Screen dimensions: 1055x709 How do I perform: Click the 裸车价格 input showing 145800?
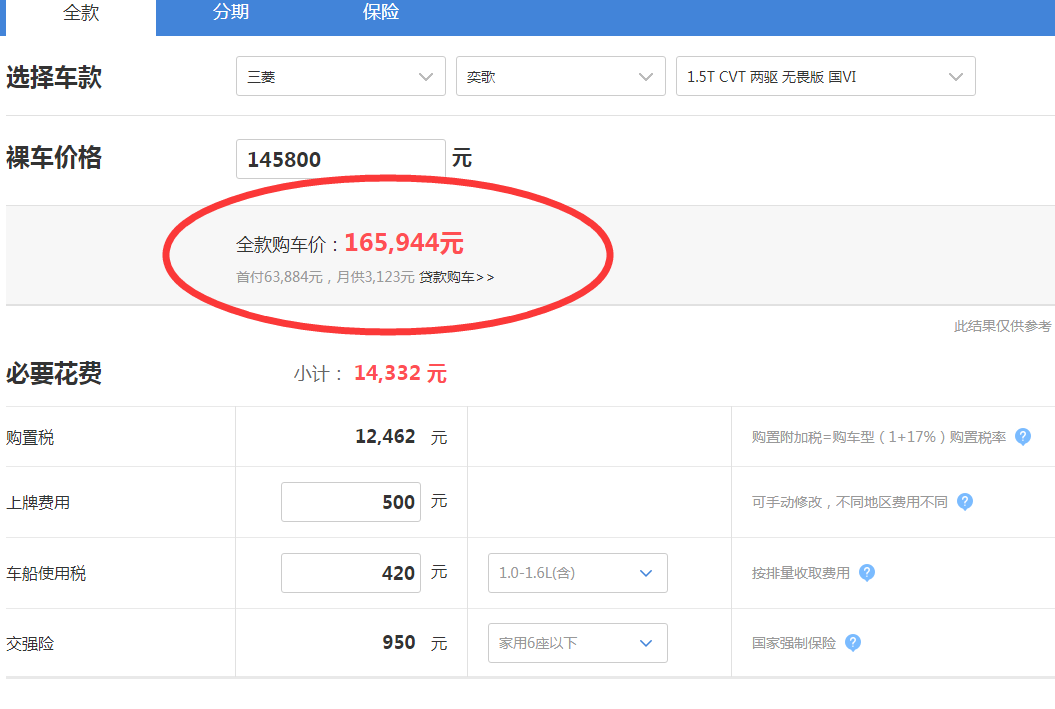(x=340, y=159)
